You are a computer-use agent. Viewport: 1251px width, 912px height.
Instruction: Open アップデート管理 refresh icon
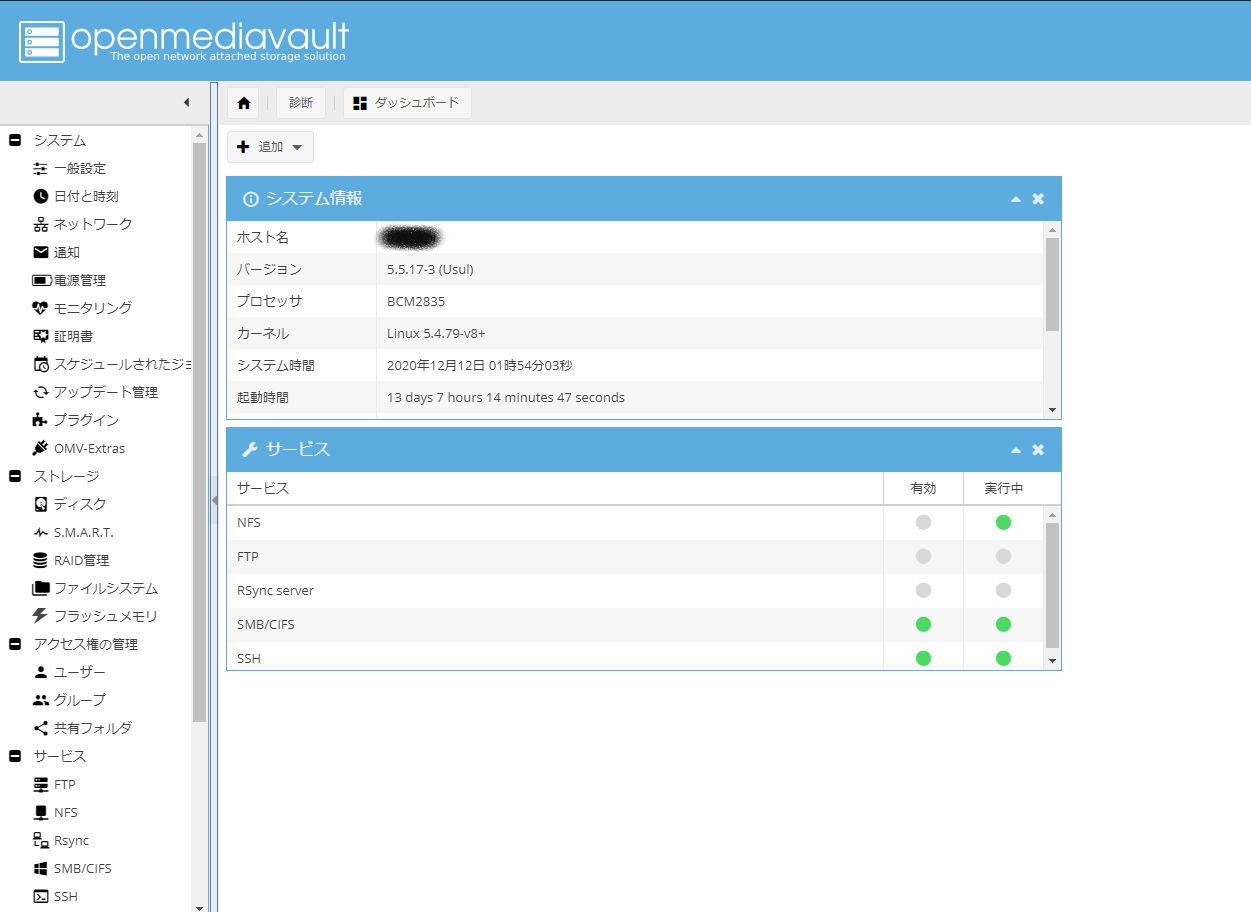coord(41,392)
